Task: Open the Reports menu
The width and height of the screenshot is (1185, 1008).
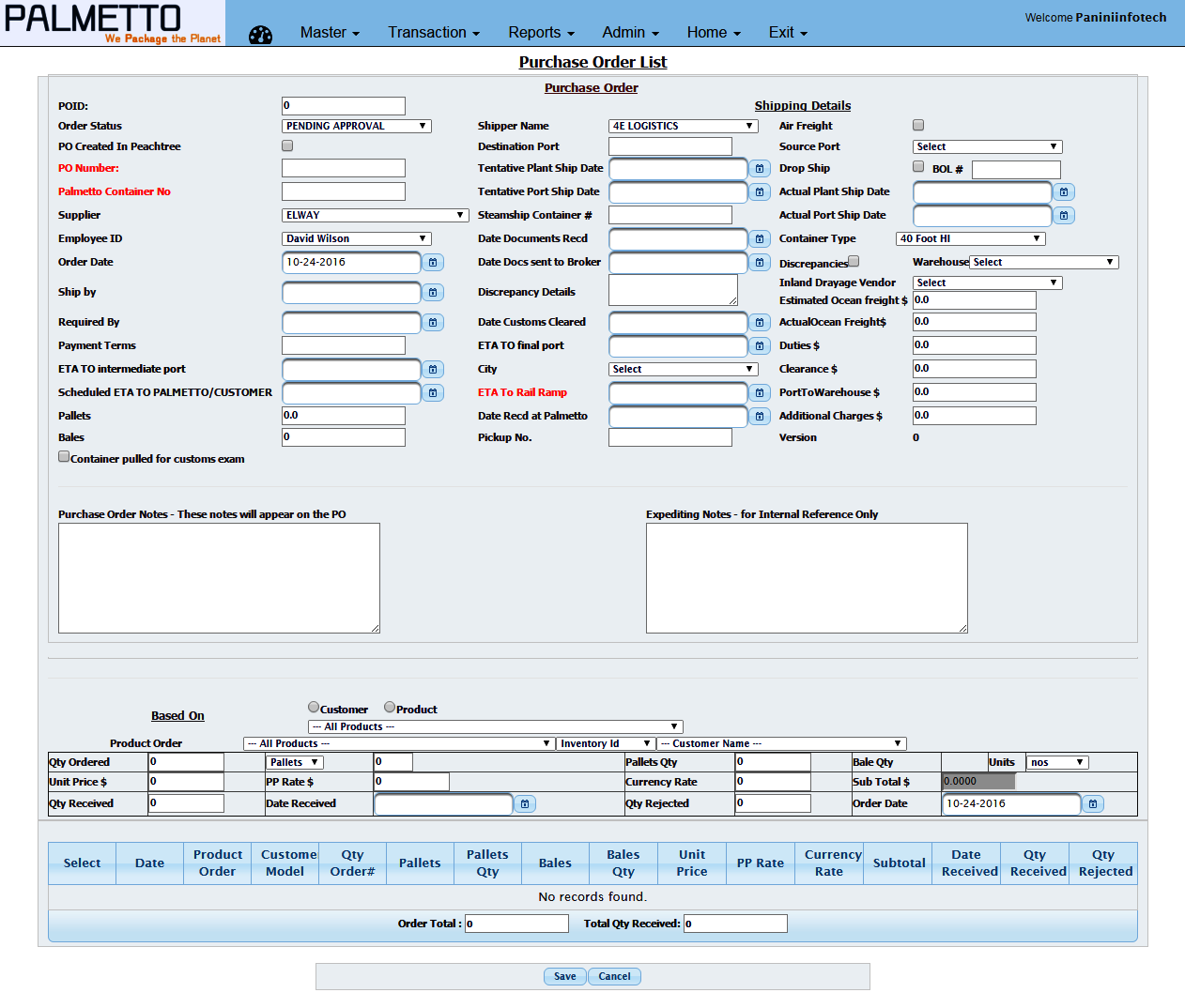Action: [x=541, y=32]
